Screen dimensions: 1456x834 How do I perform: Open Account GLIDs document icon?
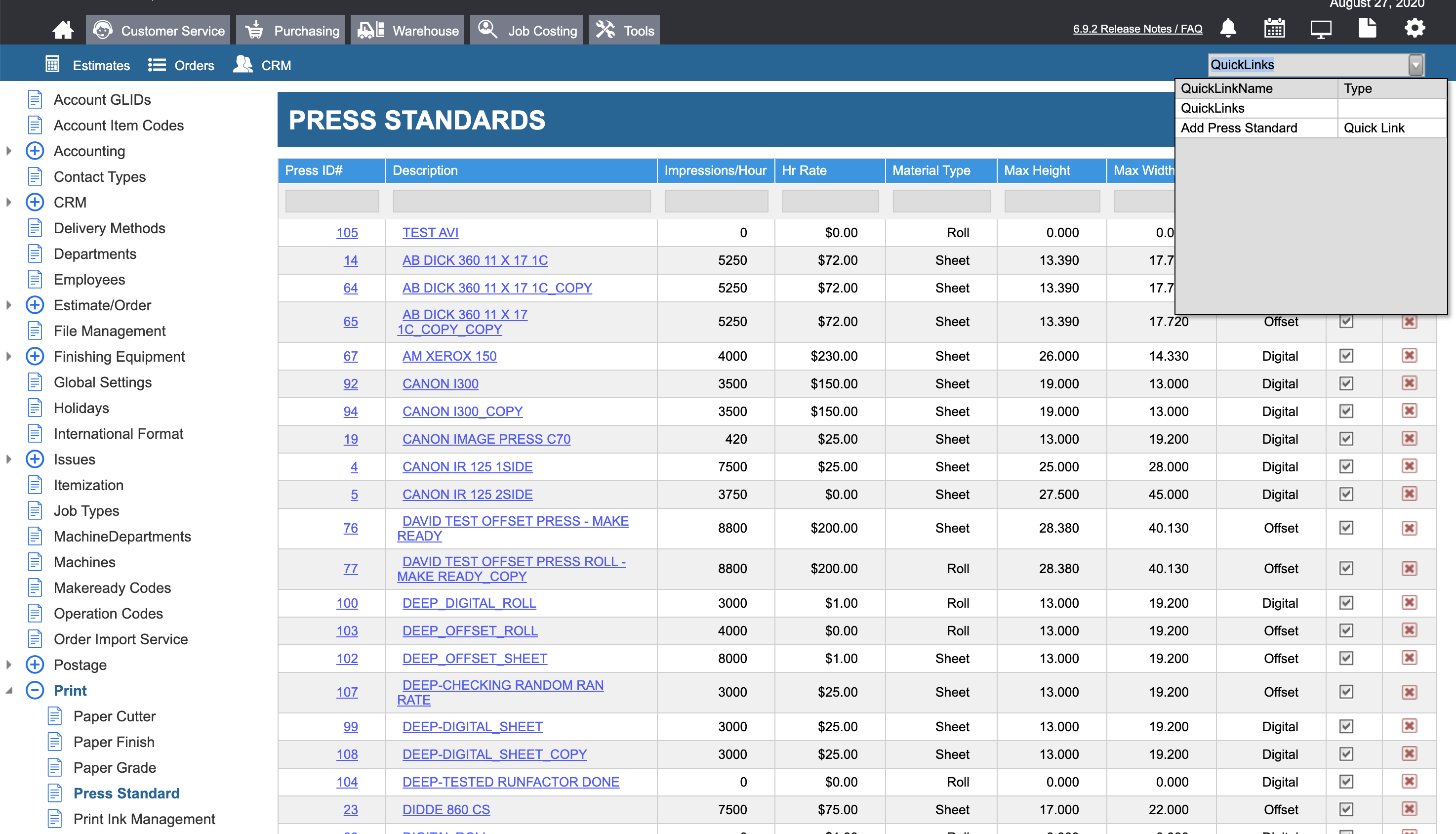coord(35,99)
